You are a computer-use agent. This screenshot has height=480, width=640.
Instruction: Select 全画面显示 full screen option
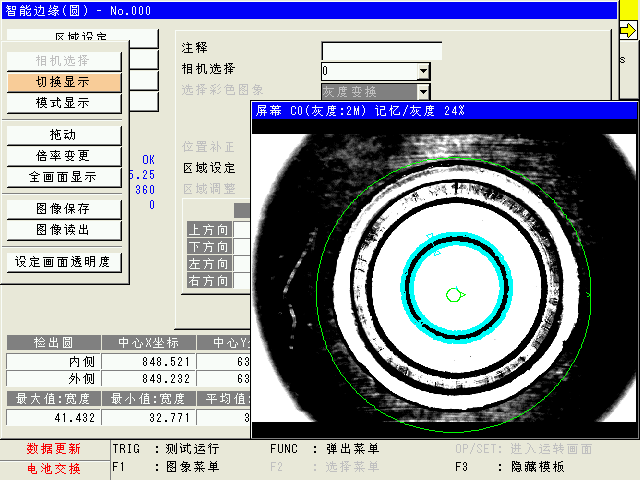pyautogui.click(x=63, y=177)
